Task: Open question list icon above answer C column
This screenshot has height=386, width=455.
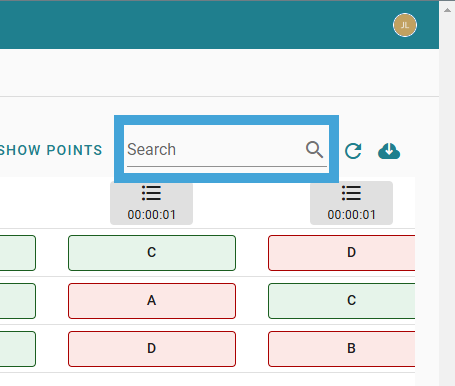Action: tap(151, 193)
